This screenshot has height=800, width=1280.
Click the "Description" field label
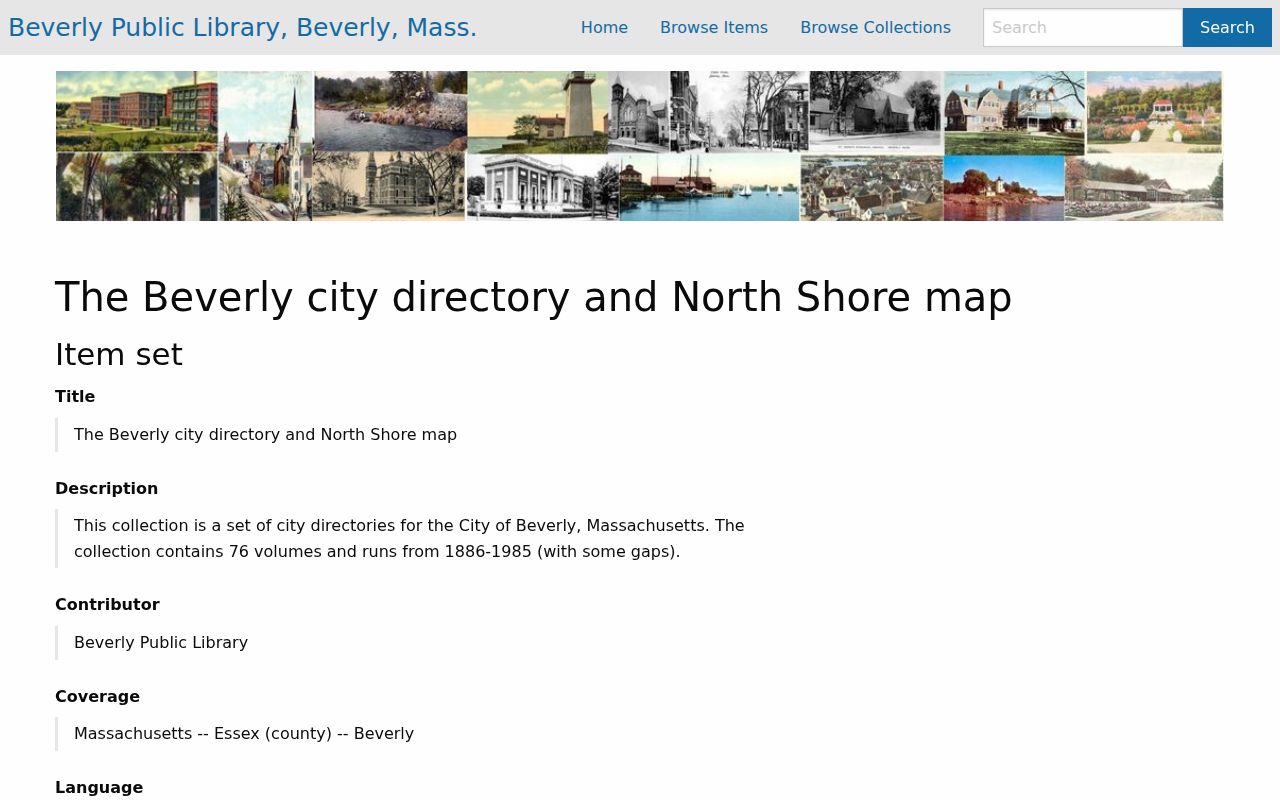[x=106, y=489]
